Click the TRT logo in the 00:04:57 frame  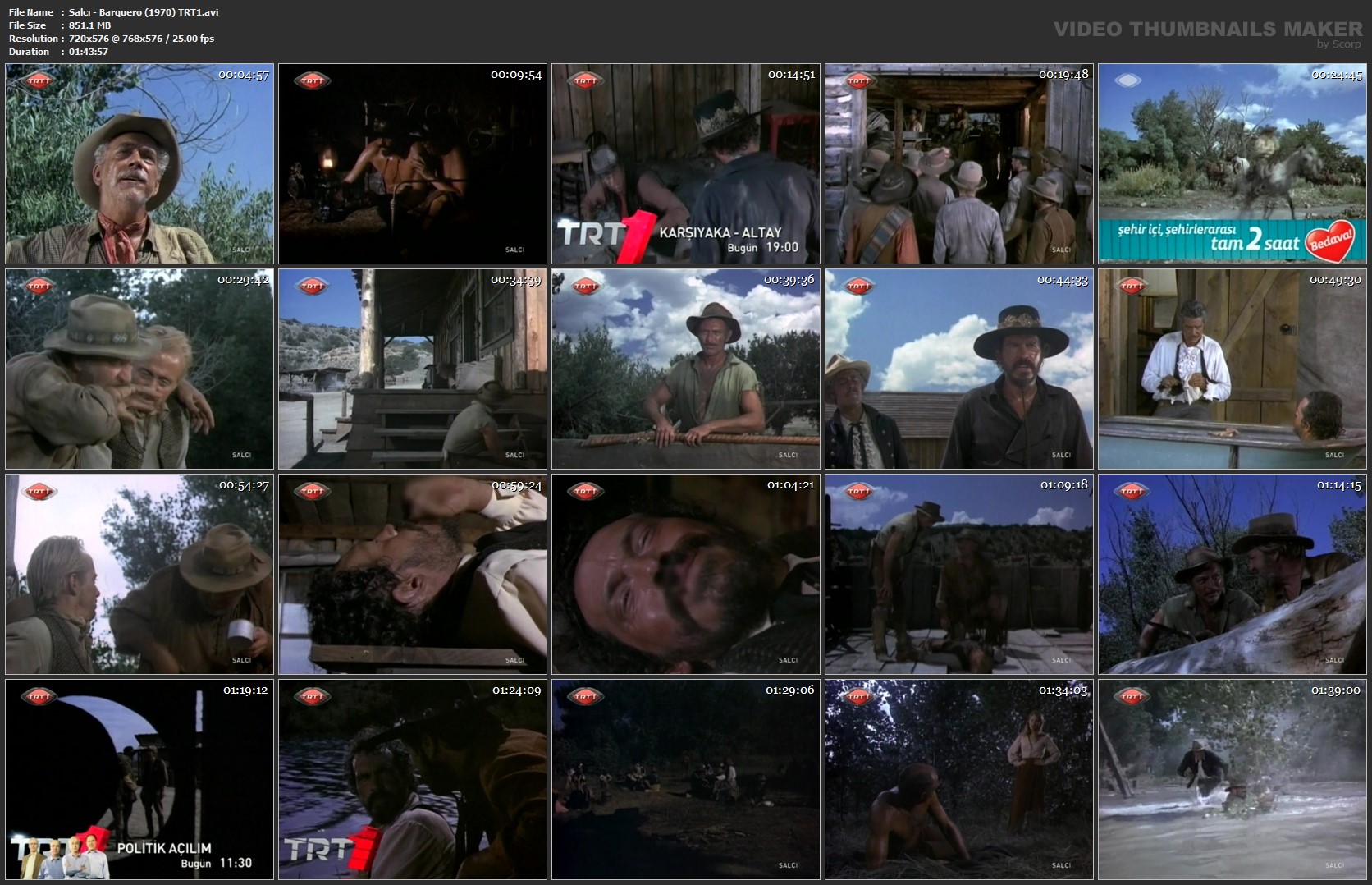click(x=39, y=80)
